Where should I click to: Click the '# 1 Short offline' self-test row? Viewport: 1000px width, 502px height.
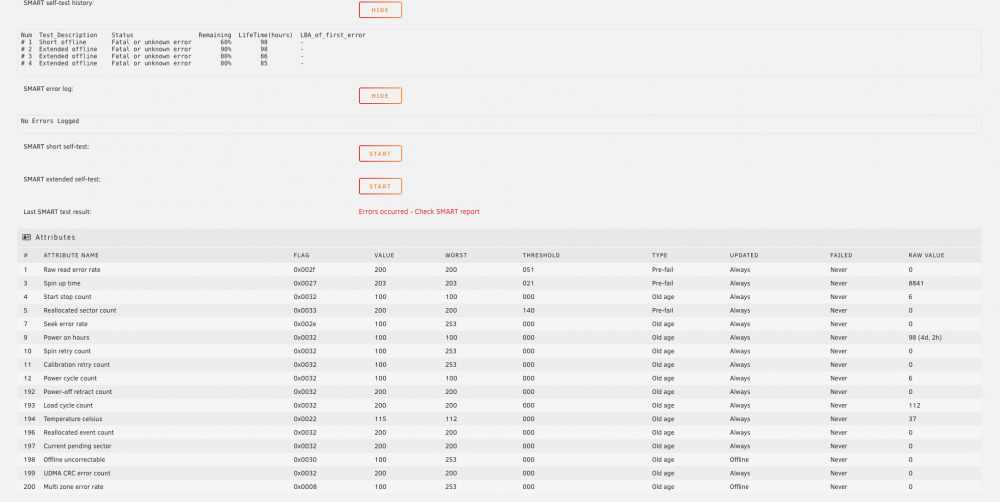pyautogui.click(x=163, y=42)
